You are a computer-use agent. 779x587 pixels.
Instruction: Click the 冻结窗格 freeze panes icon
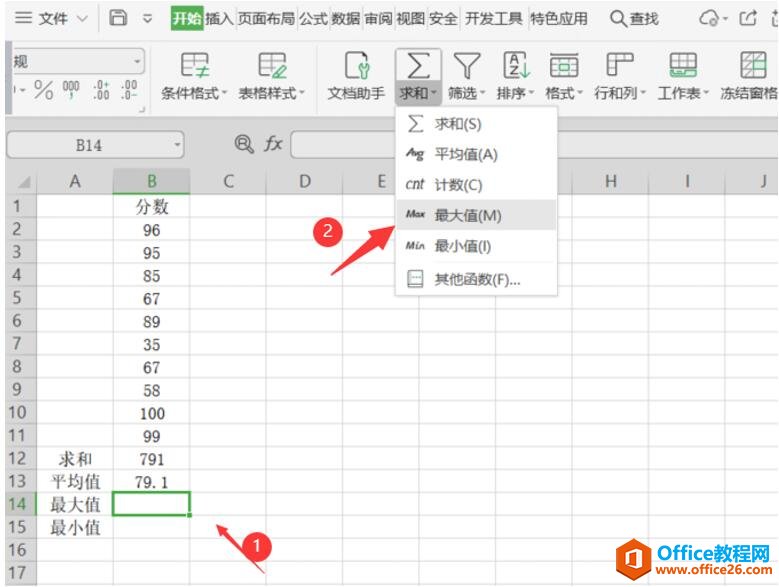coord(753,65)
